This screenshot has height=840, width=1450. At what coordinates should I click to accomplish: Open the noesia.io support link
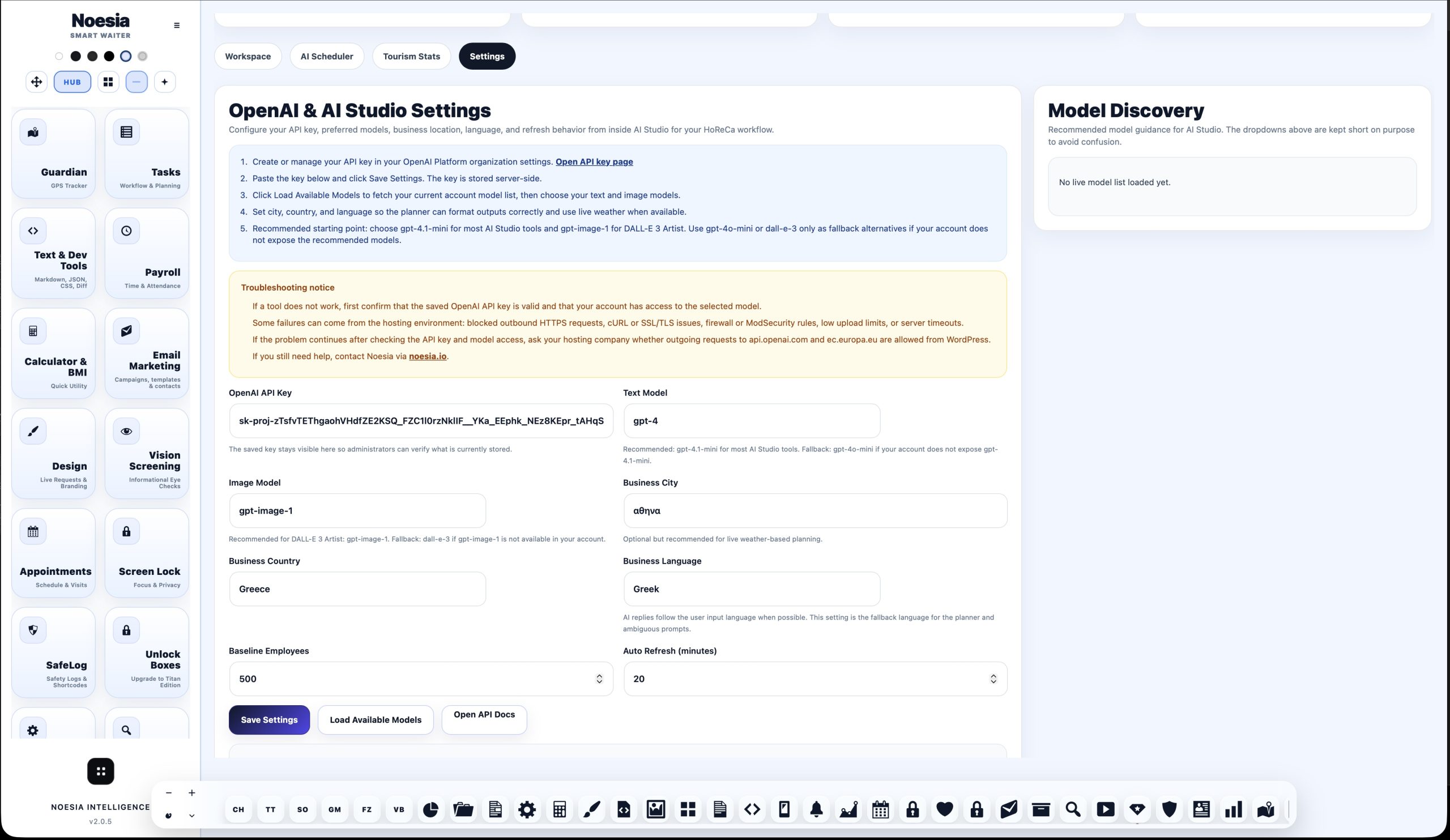point(428,356)
